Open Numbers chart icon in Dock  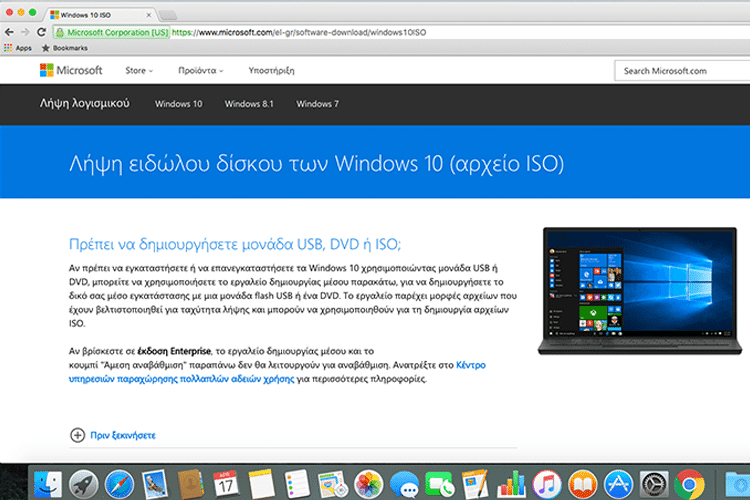[x=511, y=484]
